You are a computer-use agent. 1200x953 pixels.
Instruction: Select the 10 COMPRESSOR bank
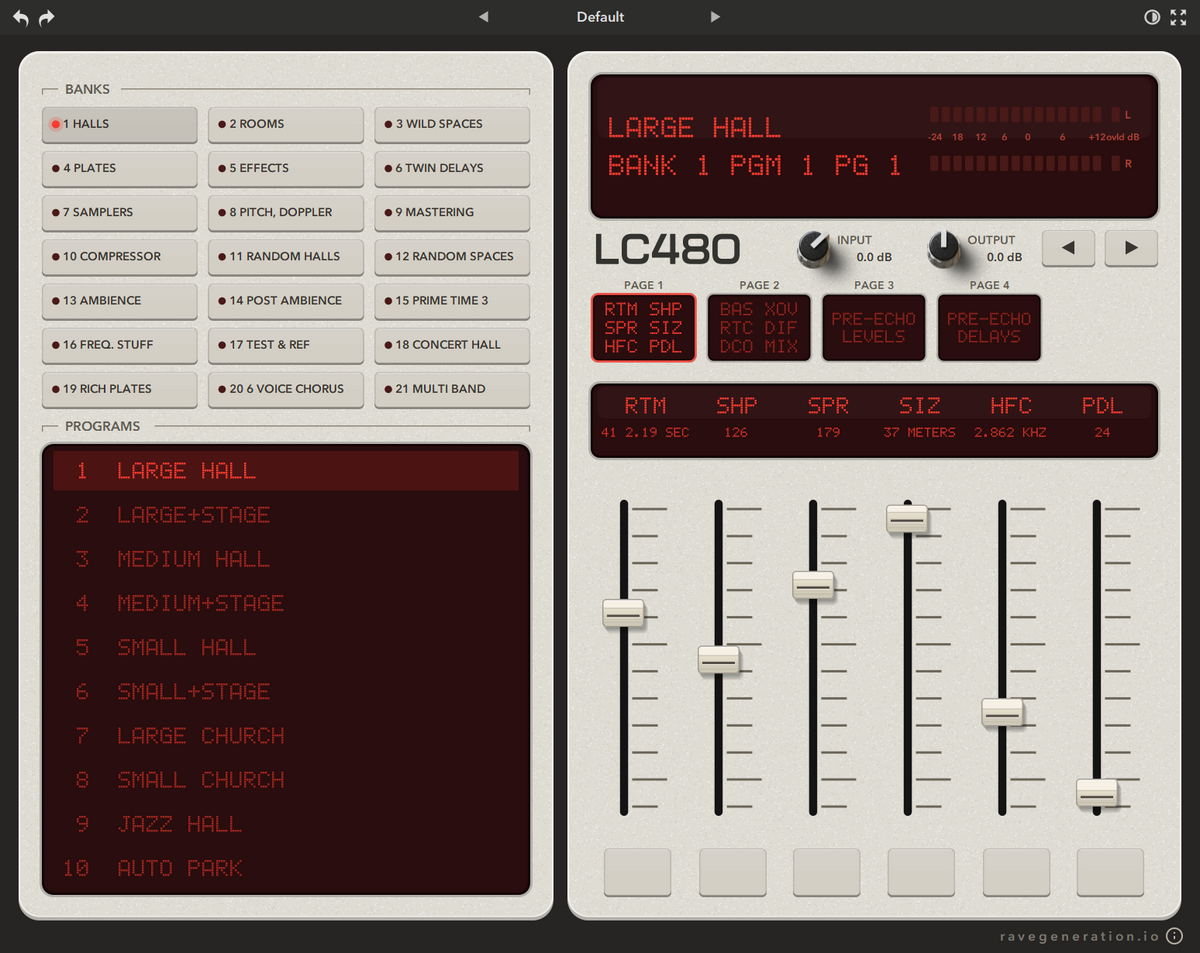pyautogui.click(x=120, y=256)
